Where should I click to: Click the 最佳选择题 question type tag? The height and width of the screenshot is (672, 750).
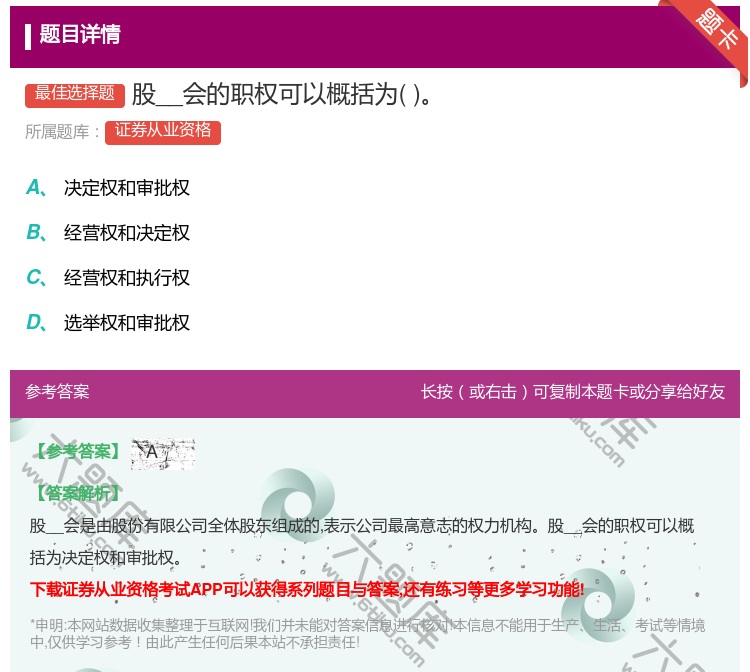coord(75,94)
